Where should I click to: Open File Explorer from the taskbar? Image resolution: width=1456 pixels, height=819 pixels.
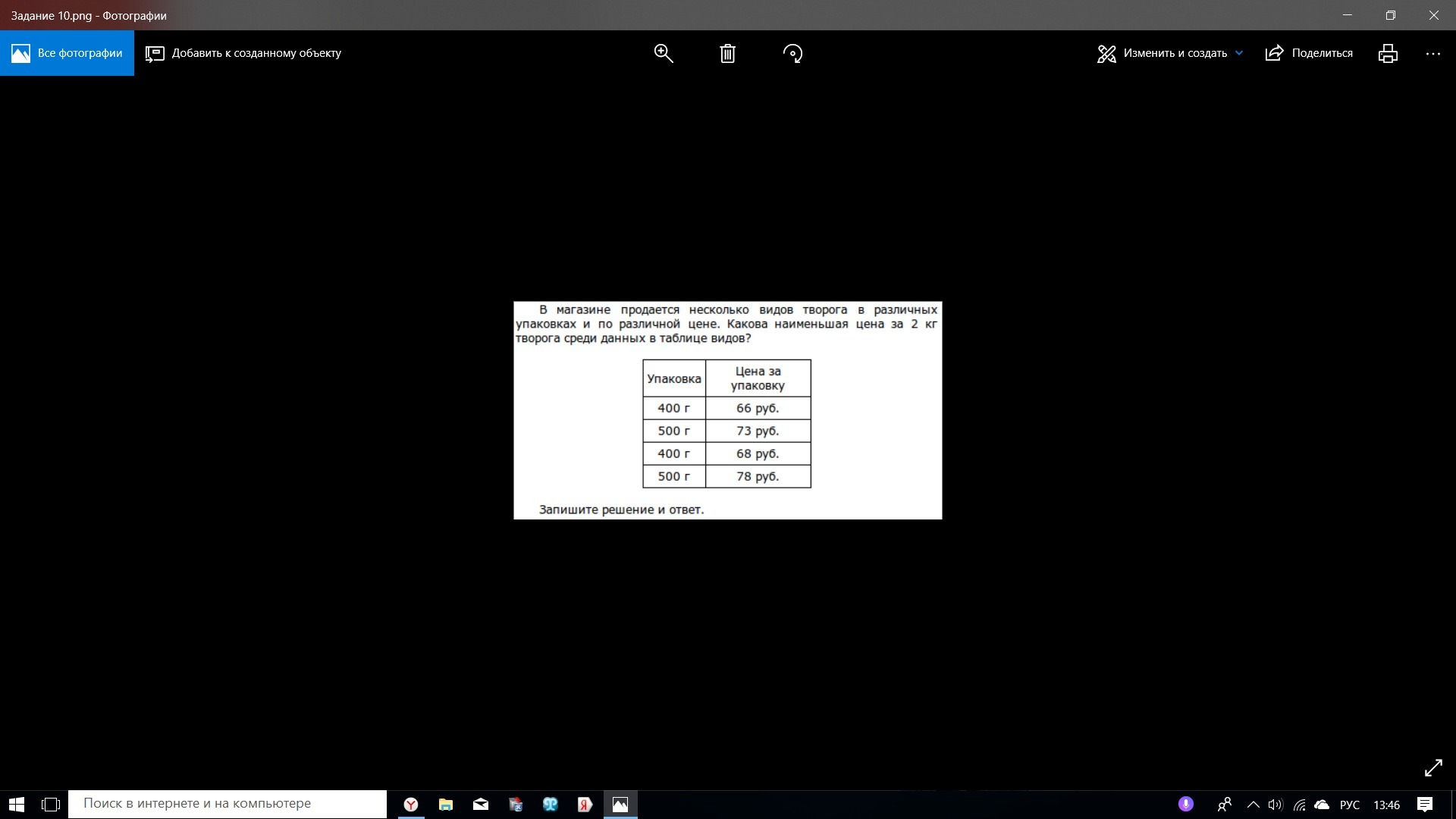446,805
